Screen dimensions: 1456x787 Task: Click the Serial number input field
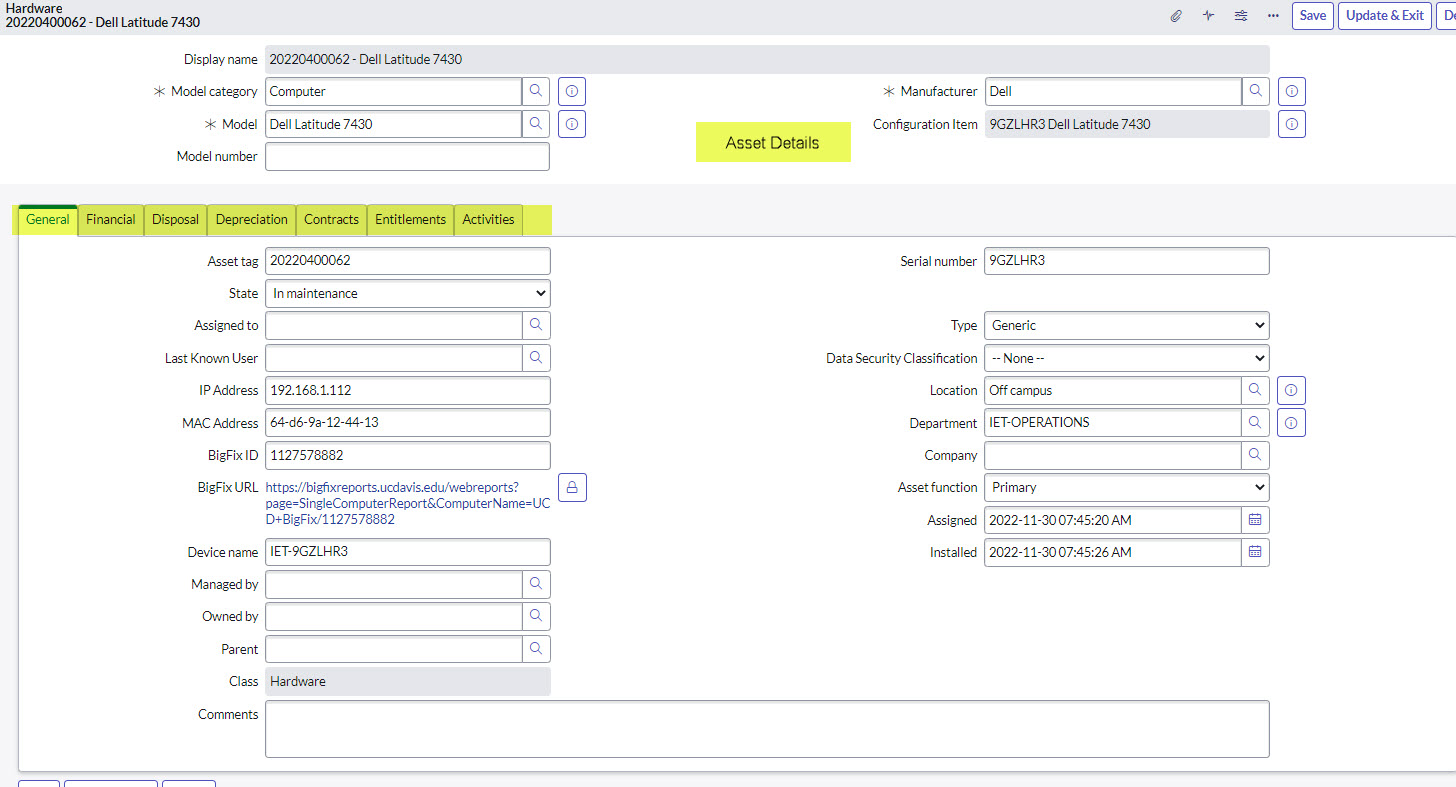(1127, 261)
